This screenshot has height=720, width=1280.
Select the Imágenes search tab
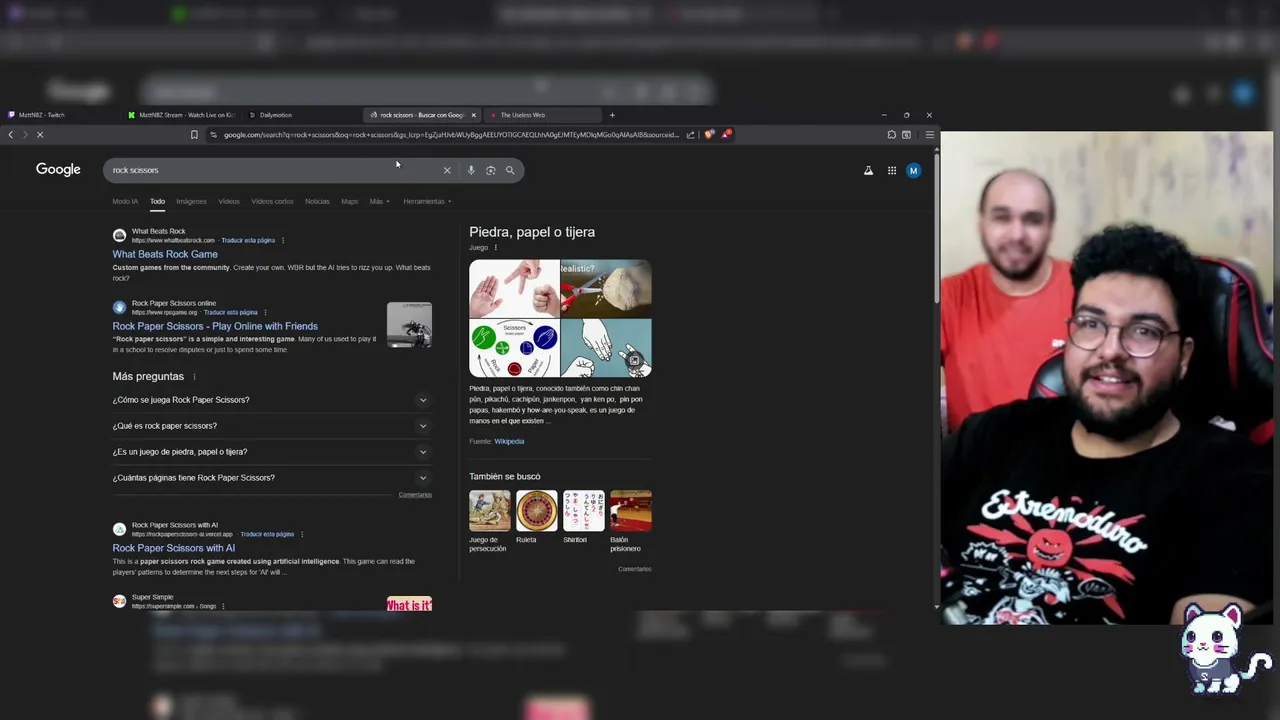coord(191,202)
